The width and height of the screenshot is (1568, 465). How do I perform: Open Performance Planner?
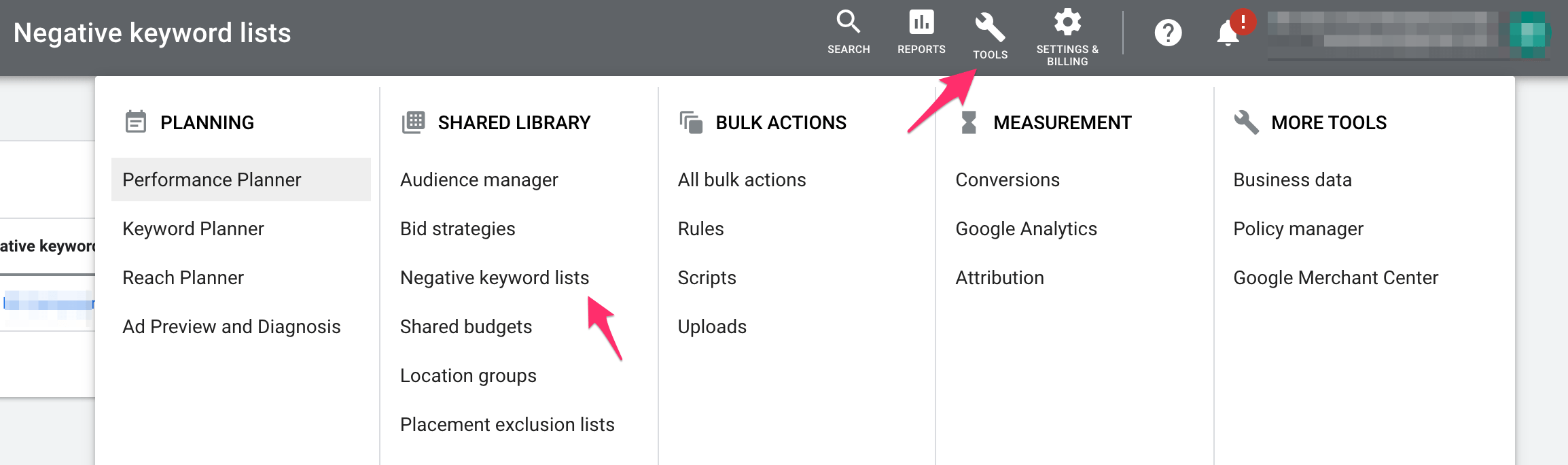pos(211,180)
